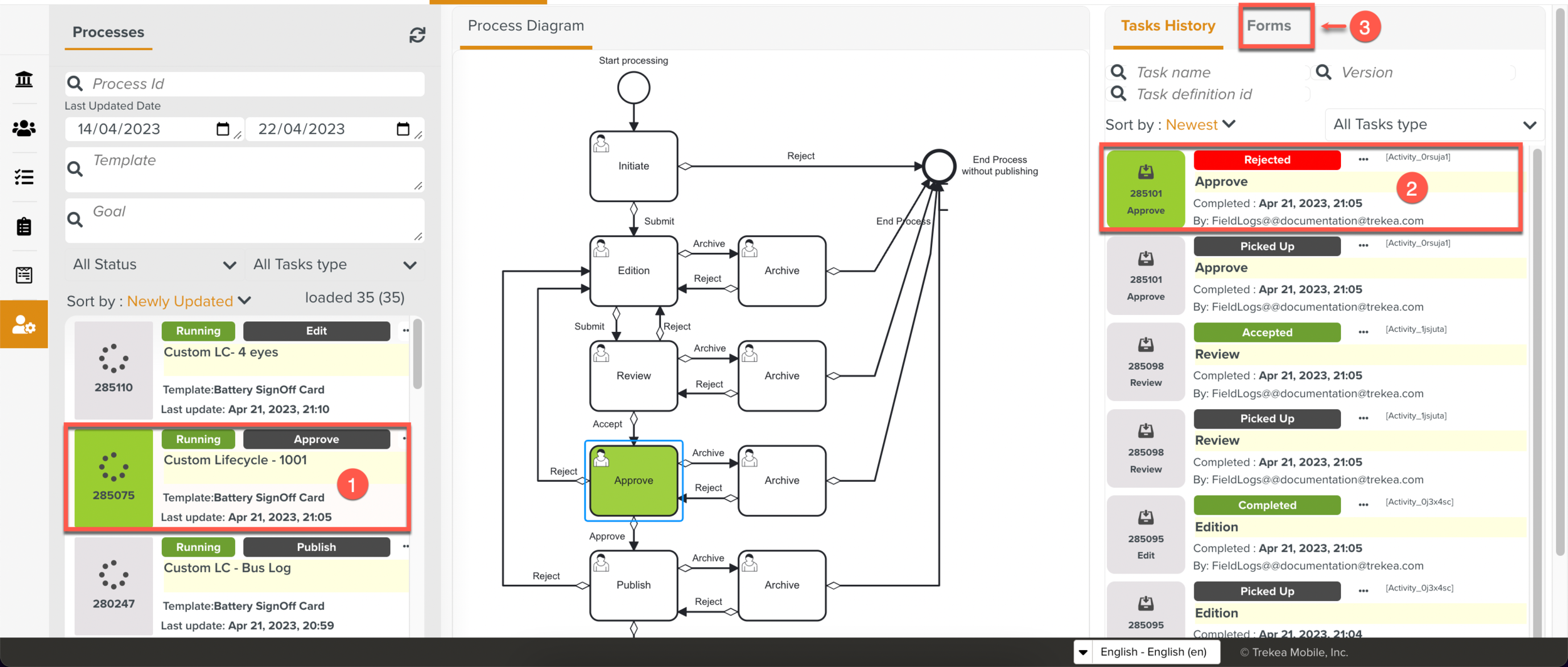This screenshot has width=1568, height=667.
Task: Open the users group icon in sidebar
Action: point(24,129)
